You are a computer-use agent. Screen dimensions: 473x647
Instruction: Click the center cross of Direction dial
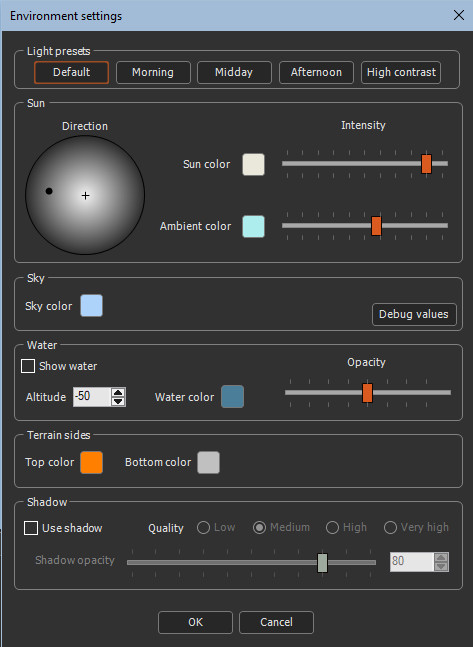point(85,196)
